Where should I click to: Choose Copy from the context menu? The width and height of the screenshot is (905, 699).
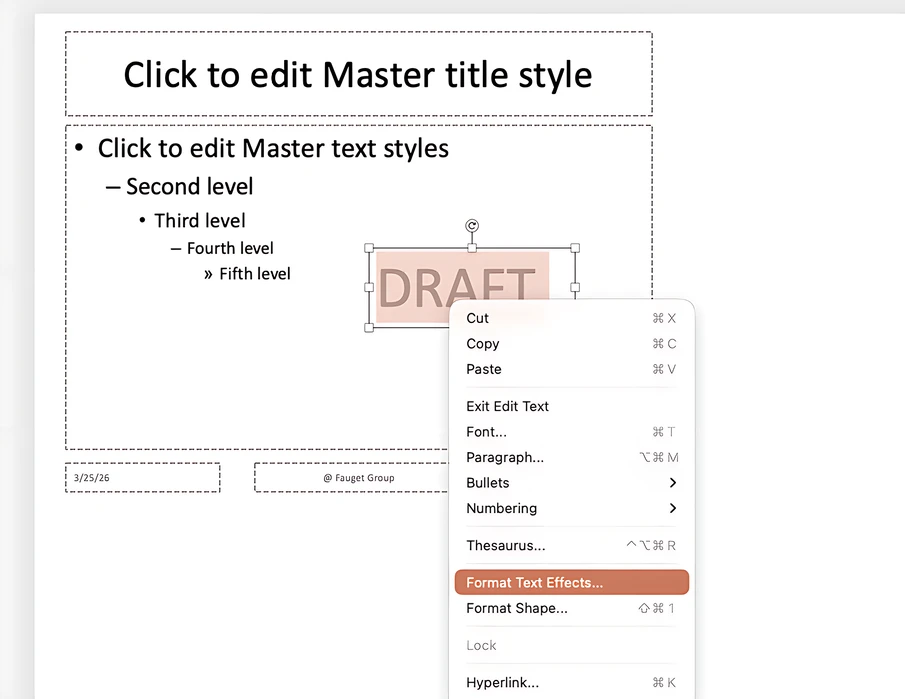coord(483,343)
